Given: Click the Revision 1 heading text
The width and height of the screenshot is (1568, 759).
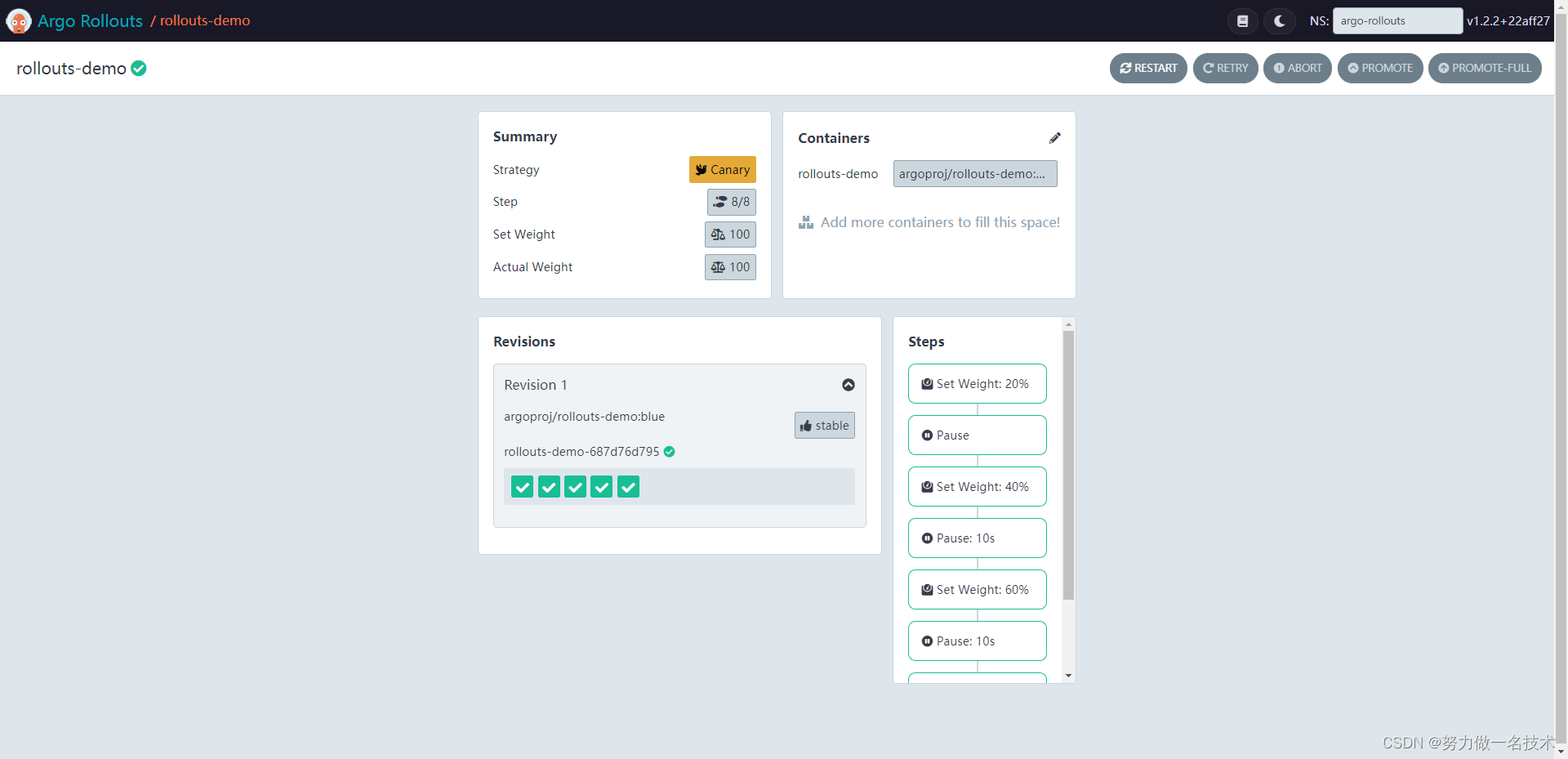Looking at the screenshot, I should click(536, 385).
